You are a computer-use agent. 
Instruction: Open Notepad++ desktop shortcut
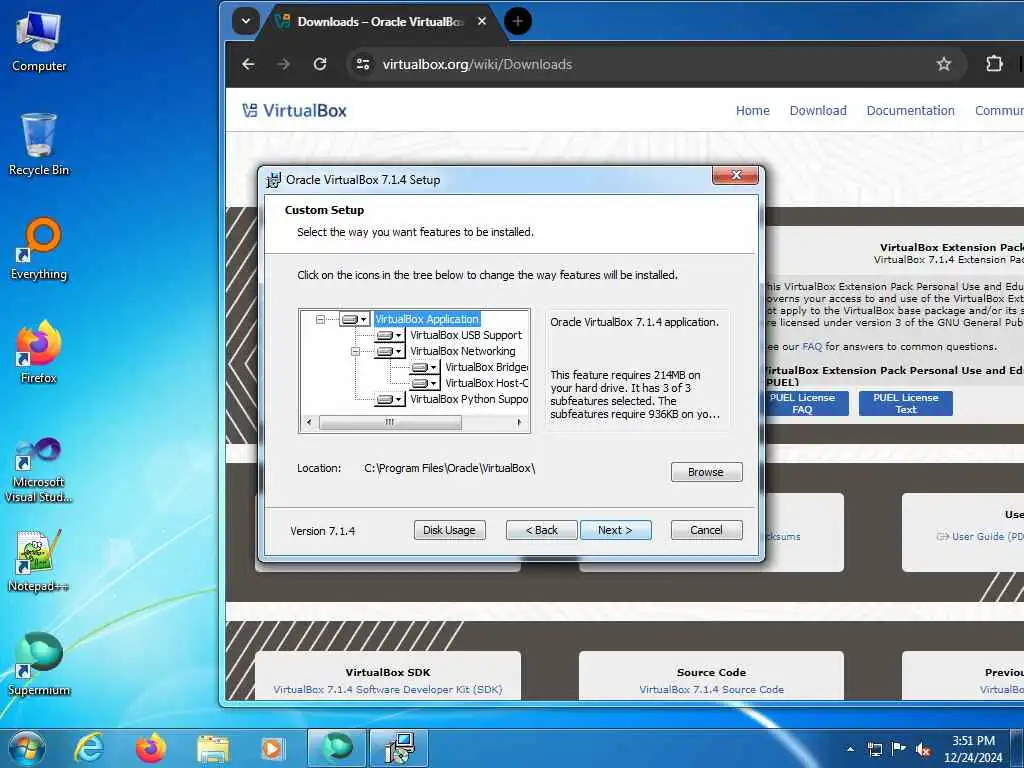(x=39, y=560)
